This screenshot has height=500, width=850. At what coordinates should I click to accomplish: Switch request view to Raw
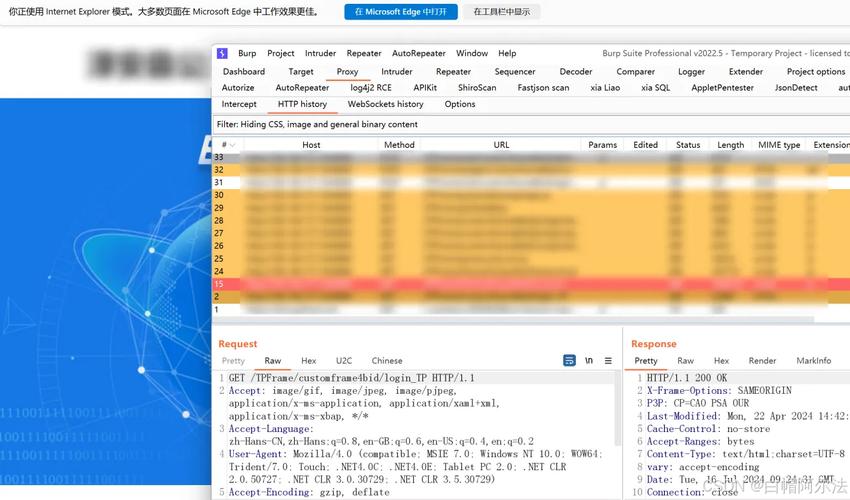click(x=273, y=361)
